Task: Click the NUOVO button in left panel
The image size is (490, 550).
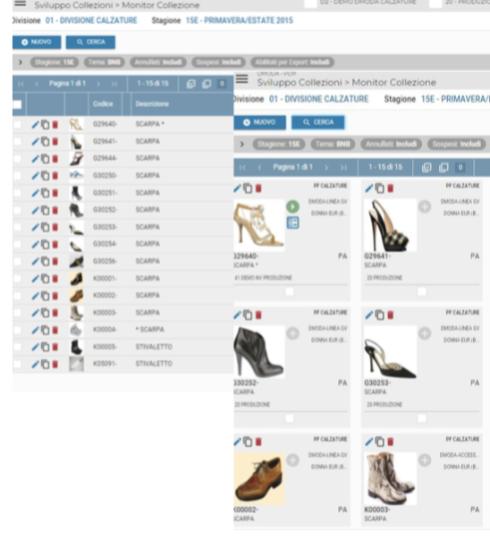Action: point(36,42)
